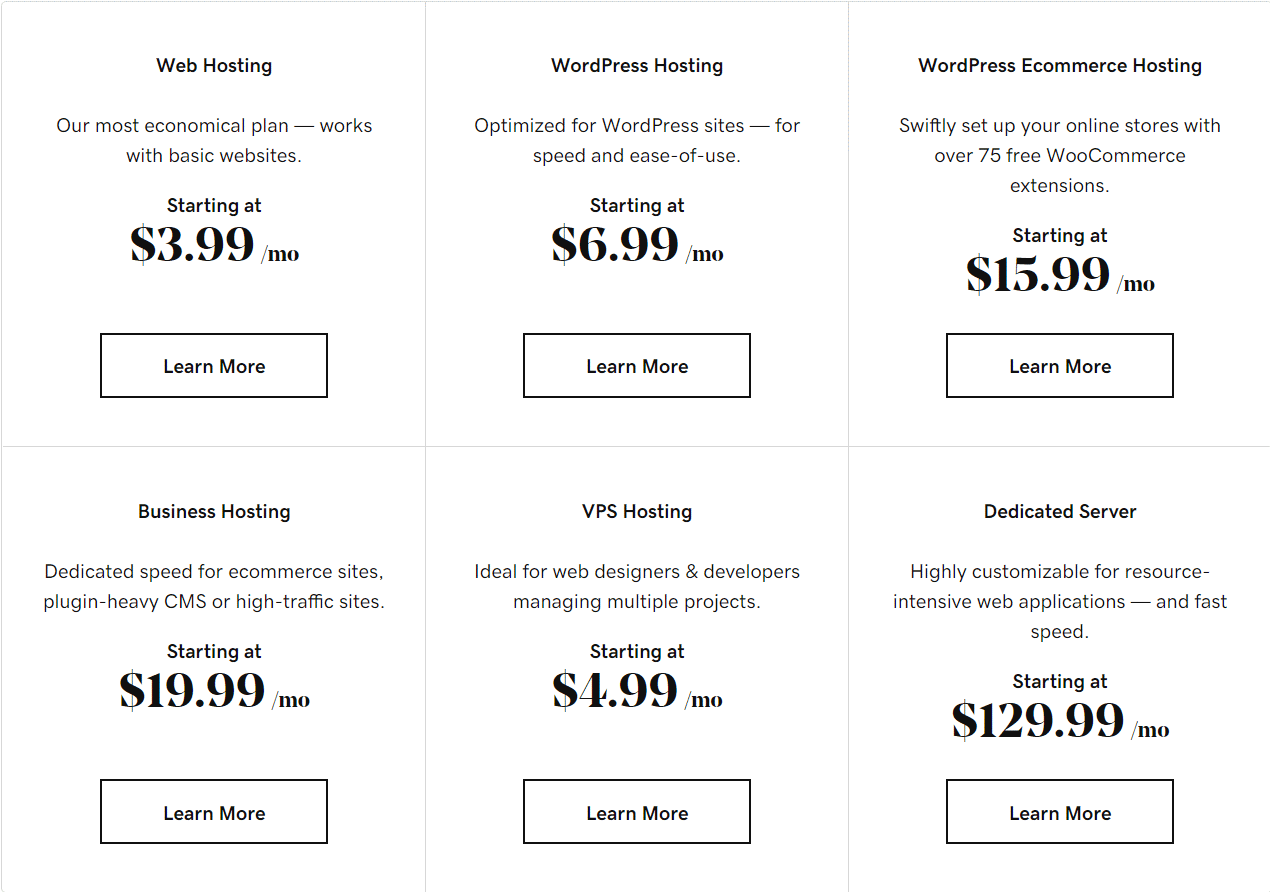Select the Web Hosting plan title
This screenshot has width=1270, height=892.
213,65
